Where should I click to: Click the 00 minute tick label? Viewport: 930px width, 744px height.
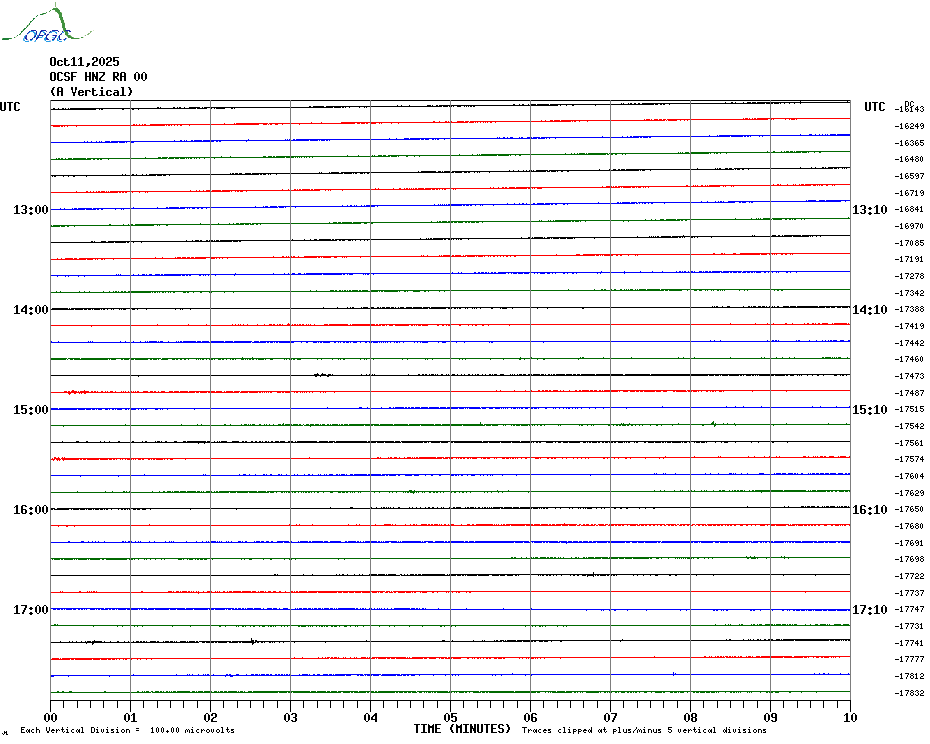pos(51,717)
